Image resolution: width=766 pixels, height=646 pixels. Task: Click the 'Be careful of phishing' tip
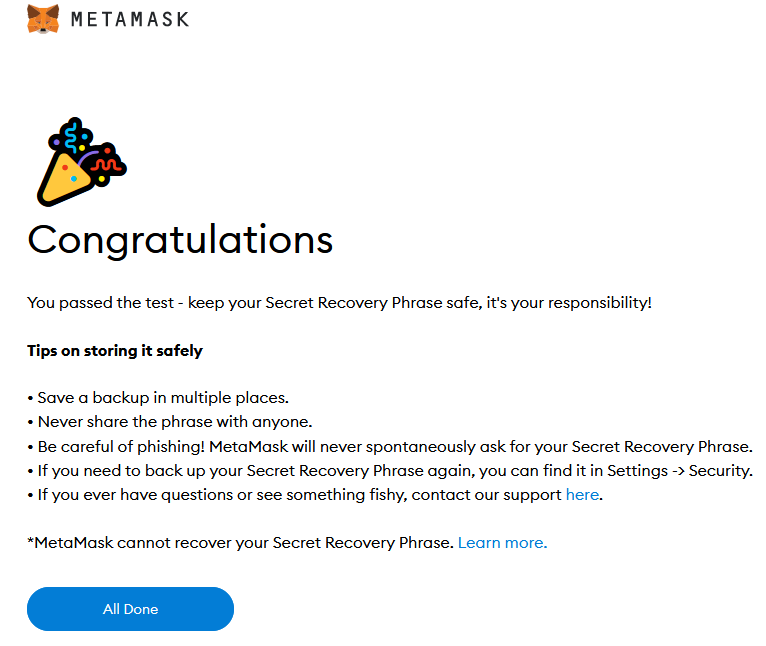click(x=390, y=447)
